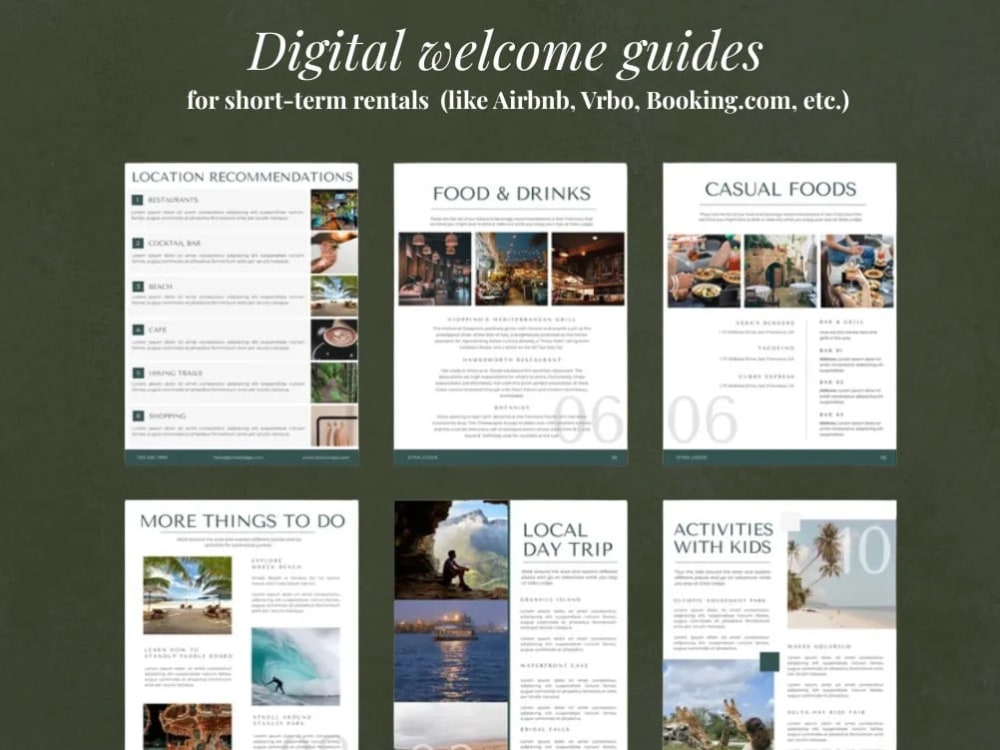The image size is (1000, 750).
Task: Open the Cafe row coffee cup photo
Action: [334, 339]
